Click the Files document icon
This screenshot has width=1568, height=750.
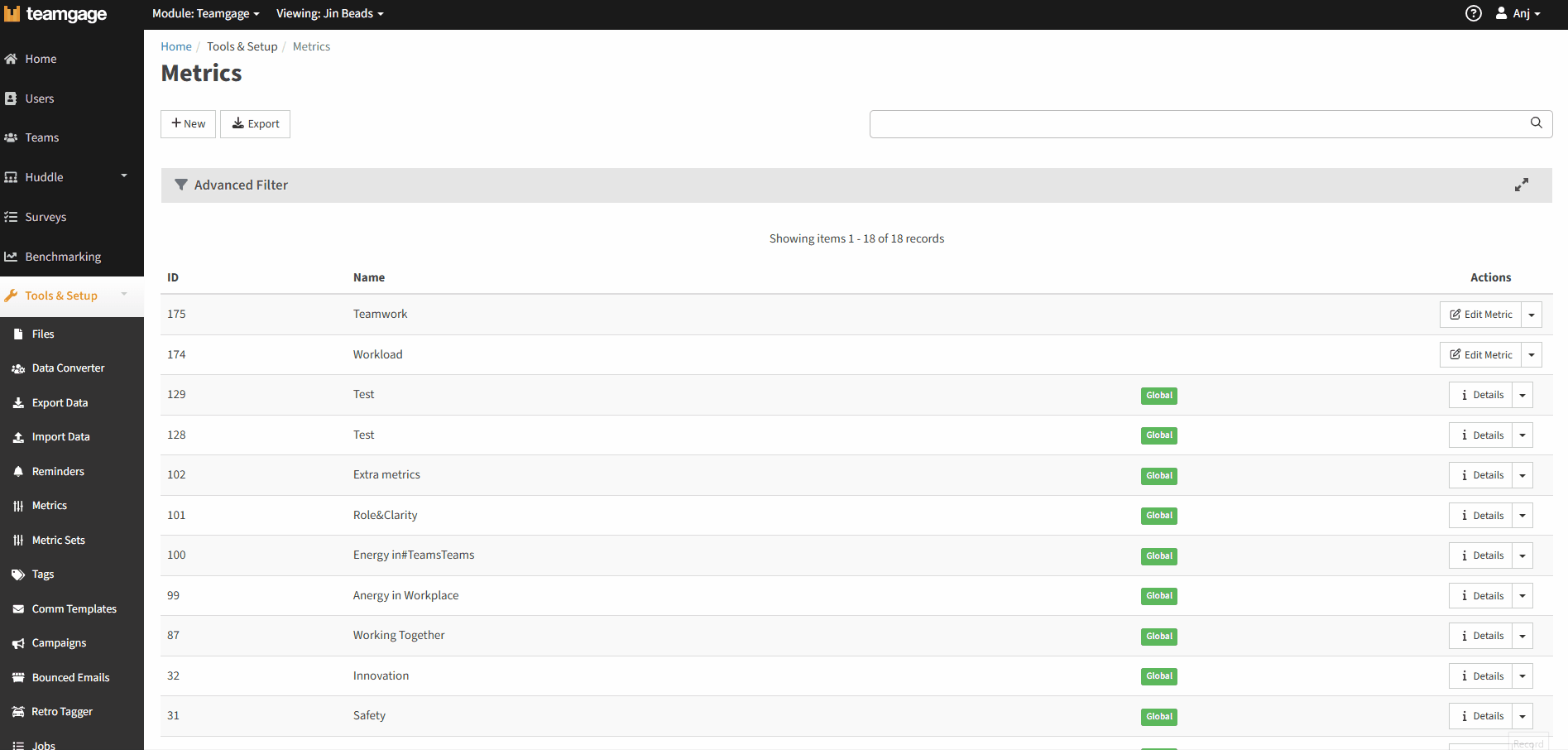coord(18,334)
